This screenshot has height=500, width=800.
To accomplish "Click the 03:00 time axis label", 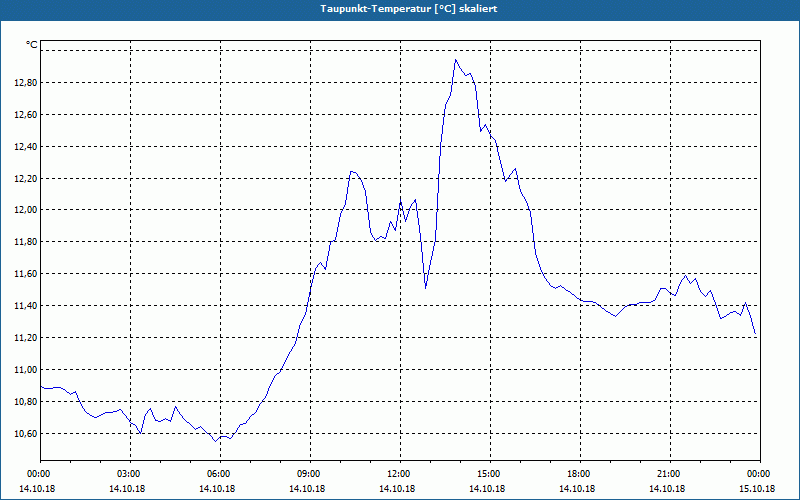I will 130,474.
